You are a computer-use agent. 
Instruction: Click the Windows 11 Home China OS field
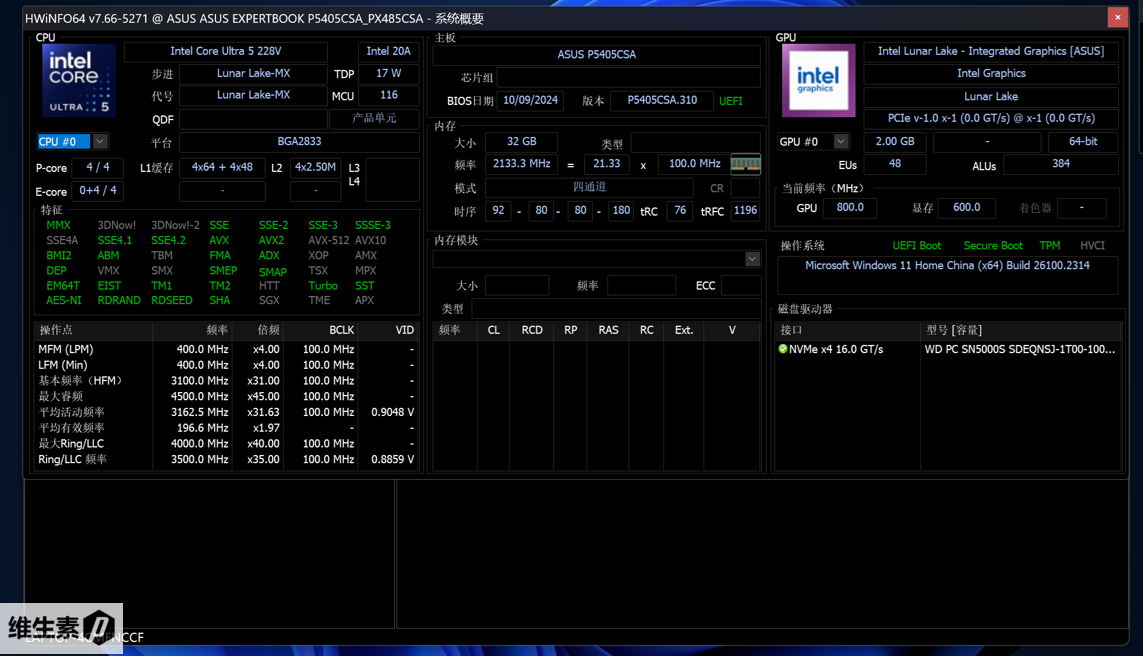click(x=947, y=265)
